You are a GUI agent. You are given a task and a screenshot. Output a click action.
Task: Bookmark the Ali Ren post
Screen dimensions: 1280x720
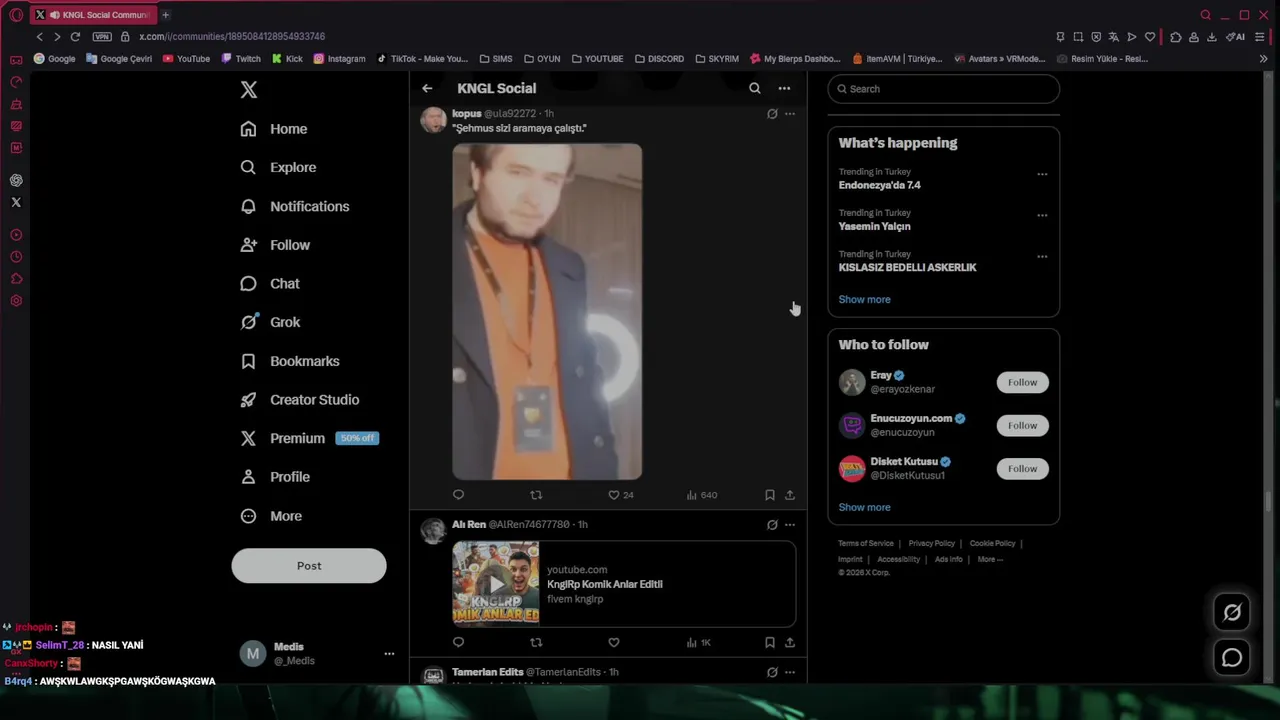(x=770, y=642)
